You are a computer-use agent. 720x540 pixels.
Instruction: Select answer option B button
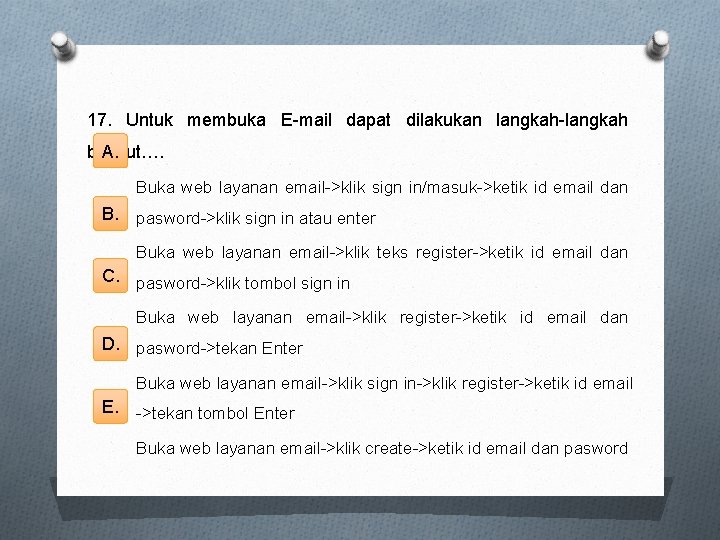(110, 214)
